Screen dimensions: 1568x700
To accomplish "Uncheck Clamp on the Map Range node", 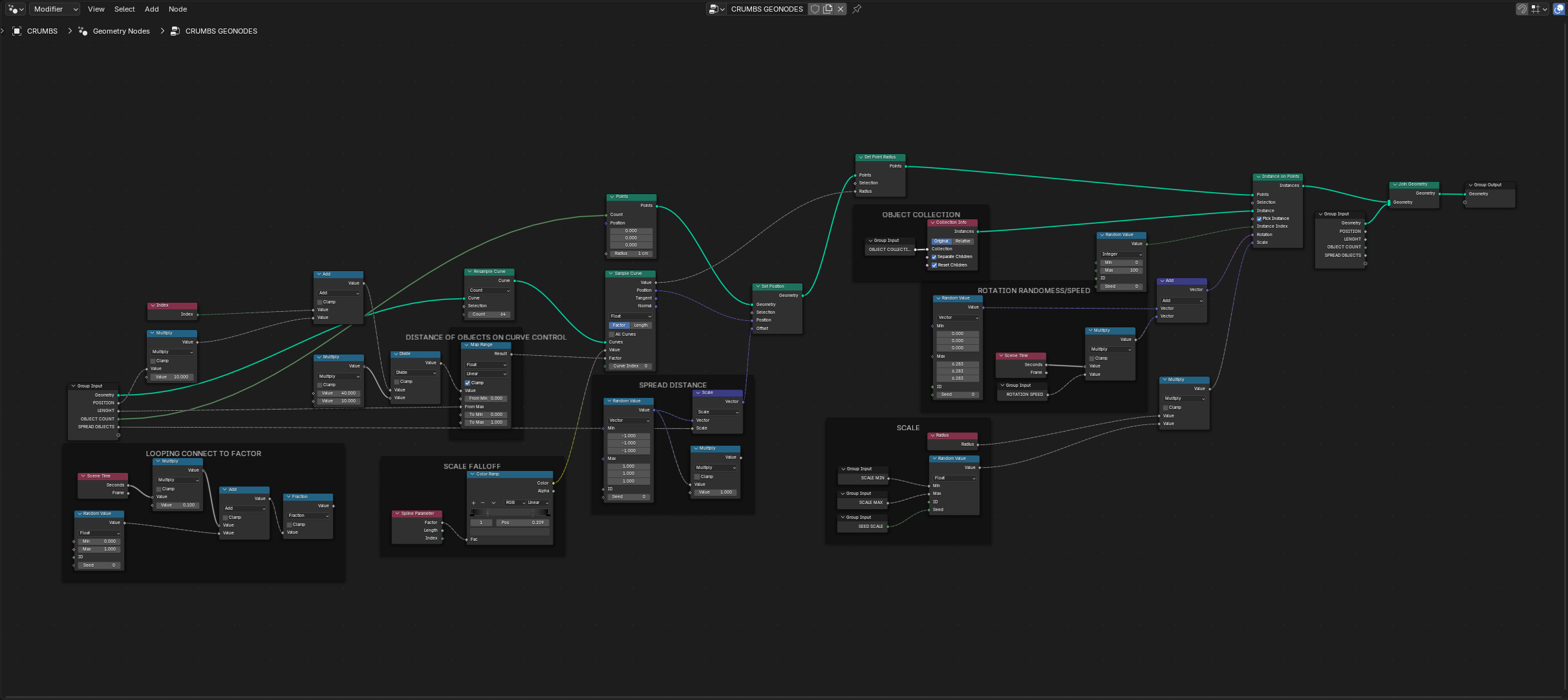I will [467, 383].
